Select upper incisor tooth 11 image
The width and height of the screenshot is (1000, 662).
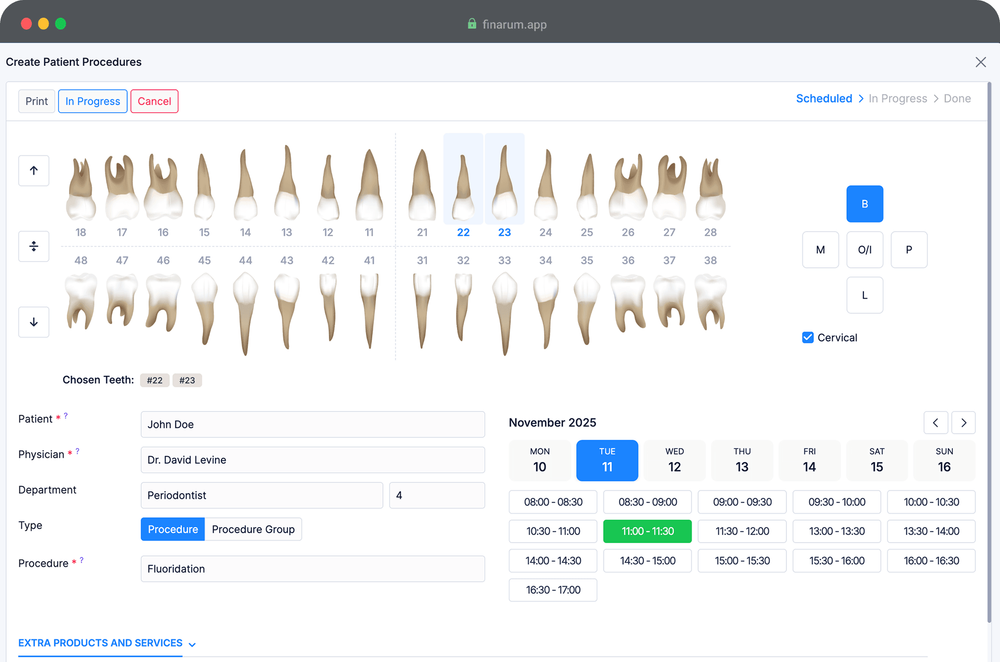[369, 187]
